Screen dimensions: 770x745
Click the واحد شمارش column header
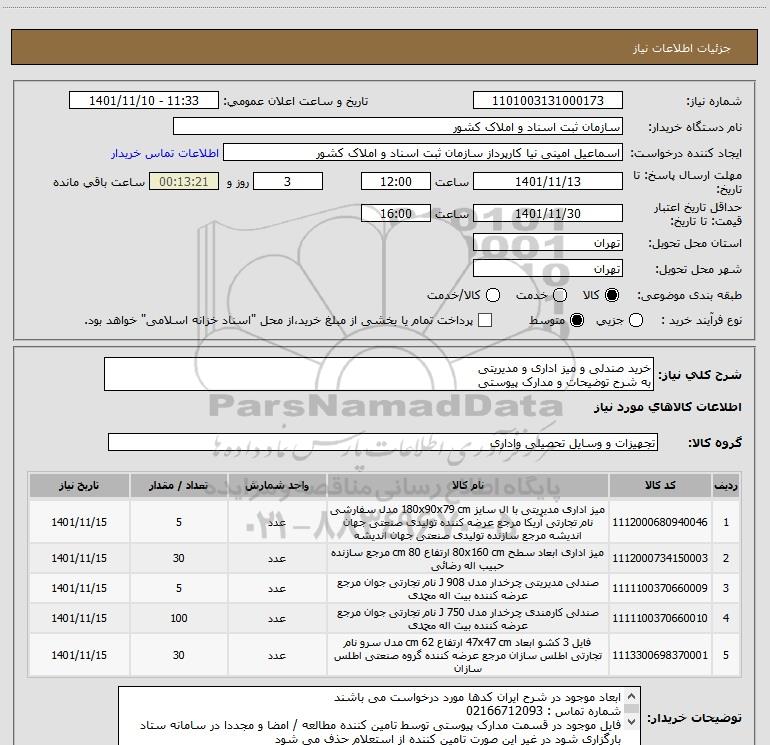pos(277,486)
